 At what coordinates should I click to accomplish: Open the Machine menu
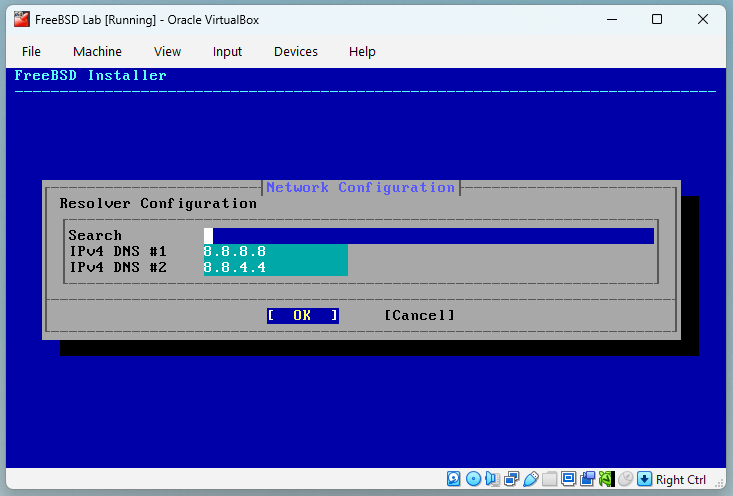click(97, 51)
